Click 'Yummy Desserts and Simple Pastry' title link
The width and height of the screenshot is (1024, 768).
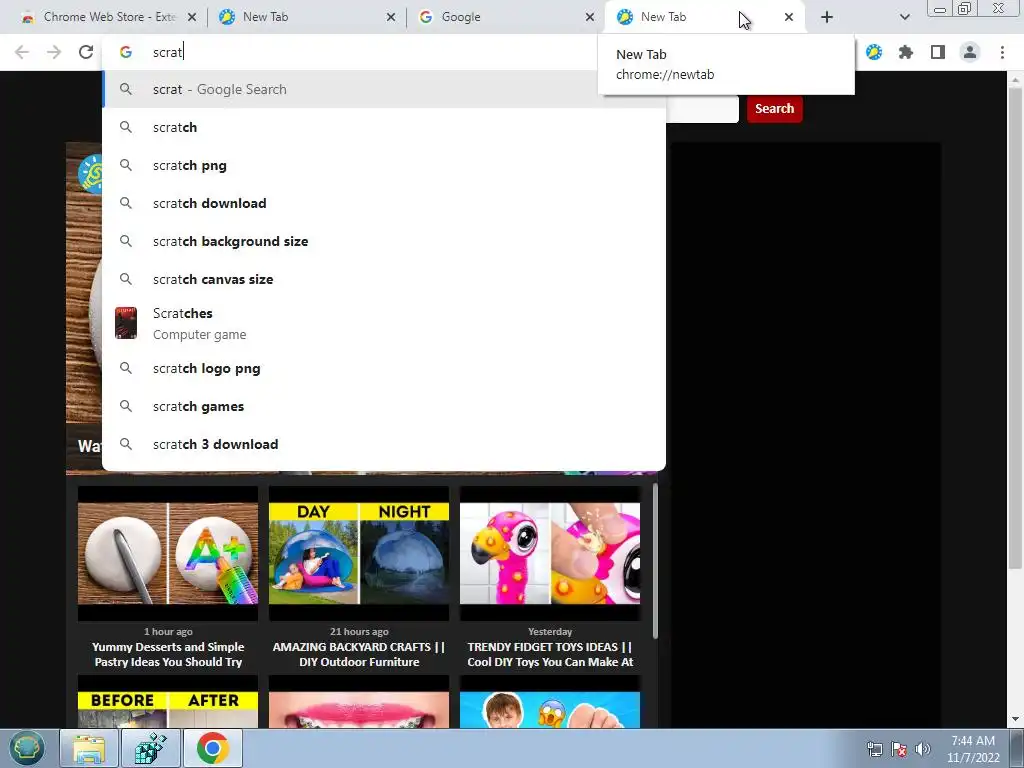pyautogui.click(x=168, y=654)
